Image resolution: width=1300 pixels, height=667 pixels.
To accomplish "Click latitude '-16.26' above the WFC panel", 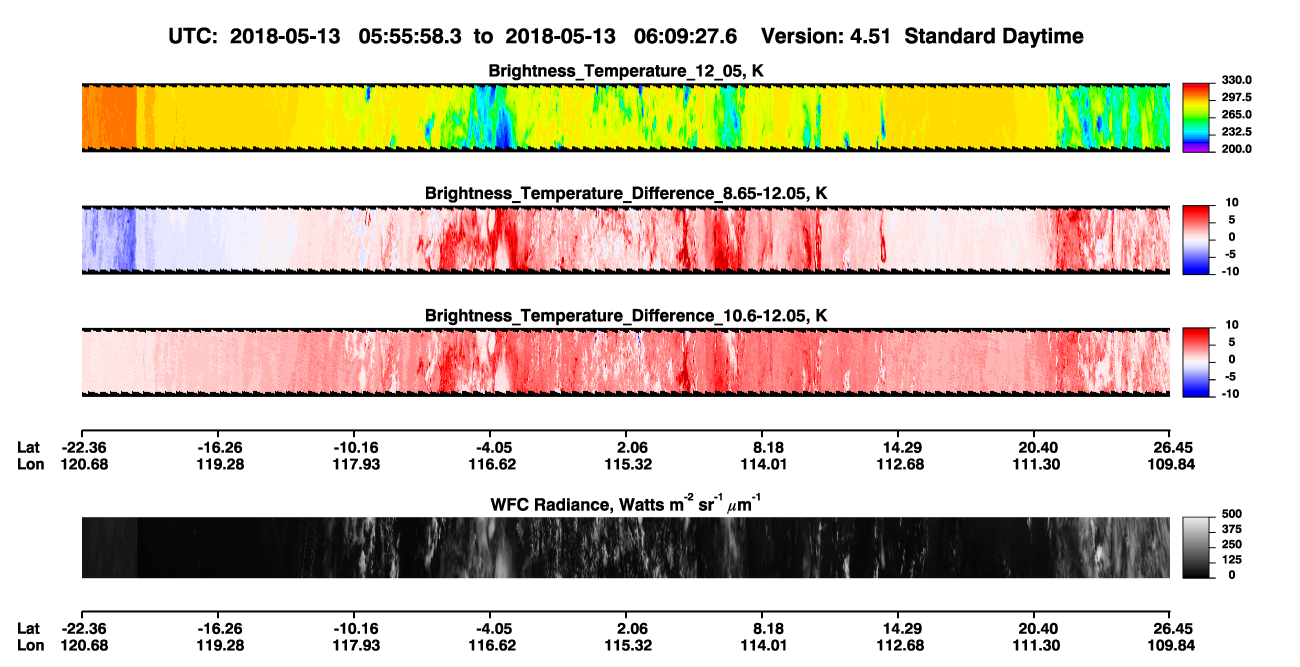I will click(218, 448).
